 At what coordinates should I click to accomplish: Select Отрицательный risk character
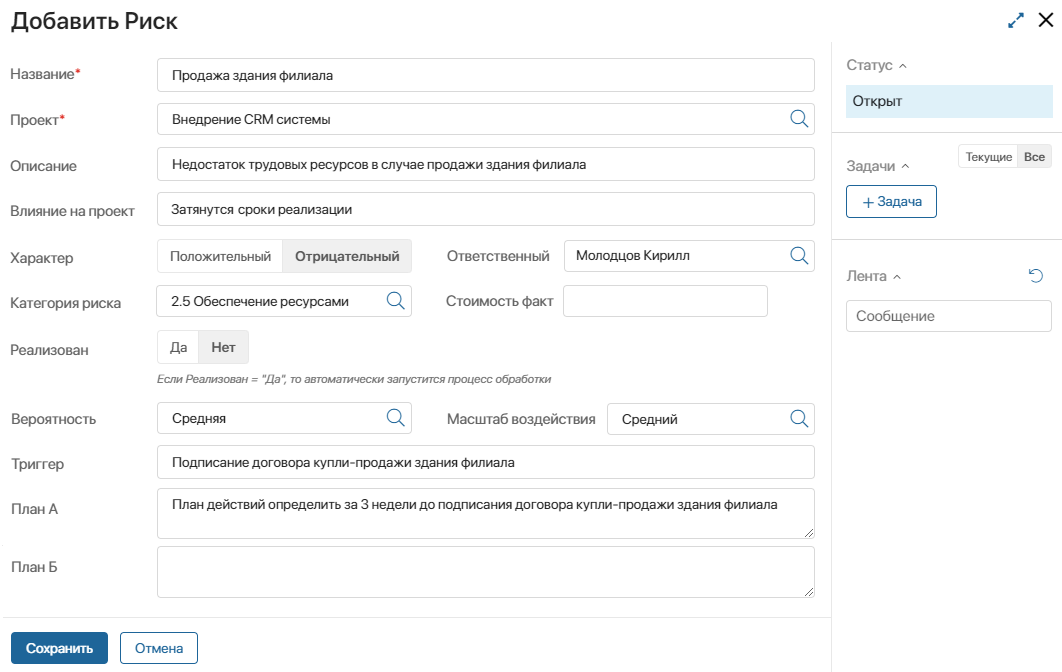347,256
